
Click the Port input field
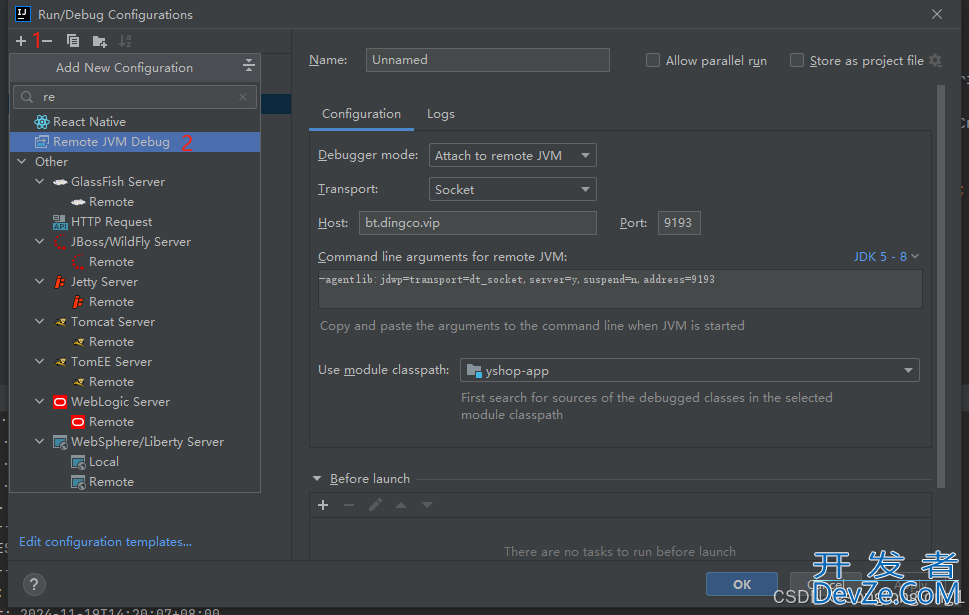(679, 223)
